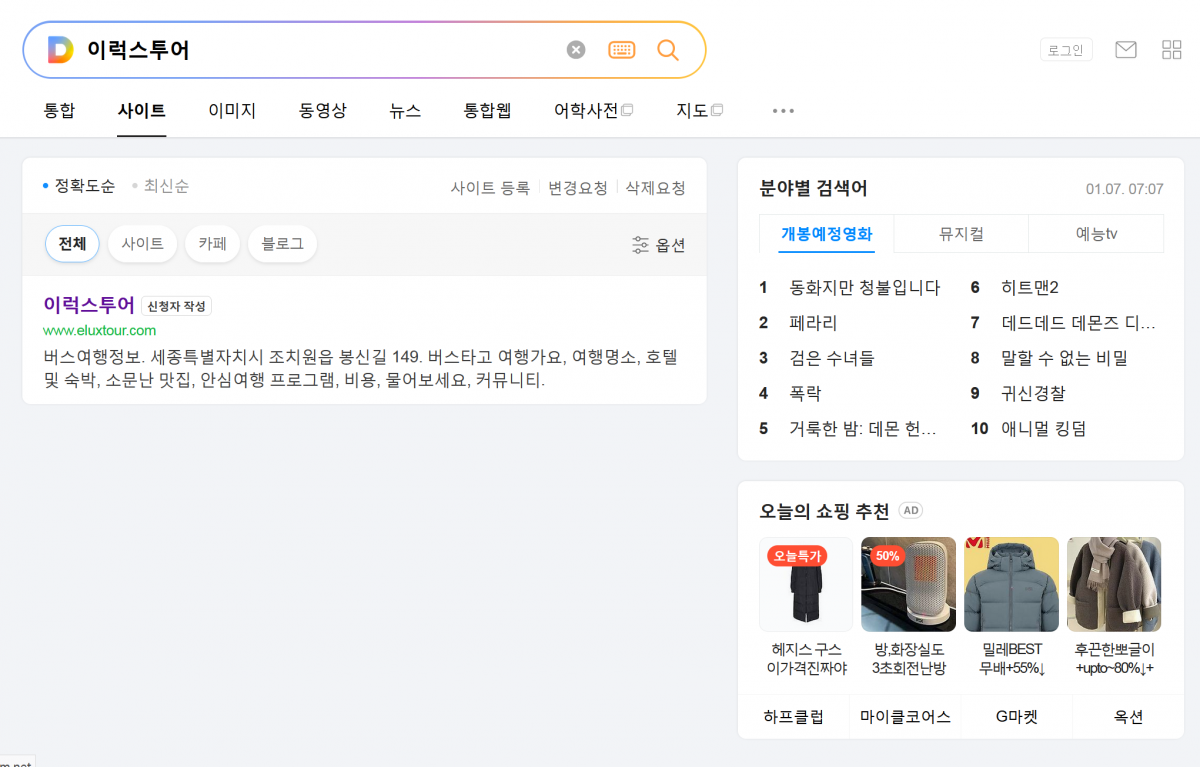Open the 페라리 ranking entry
Image resolution: width=1200 pixels, height=767 pixels.
(x=813, y=323)
